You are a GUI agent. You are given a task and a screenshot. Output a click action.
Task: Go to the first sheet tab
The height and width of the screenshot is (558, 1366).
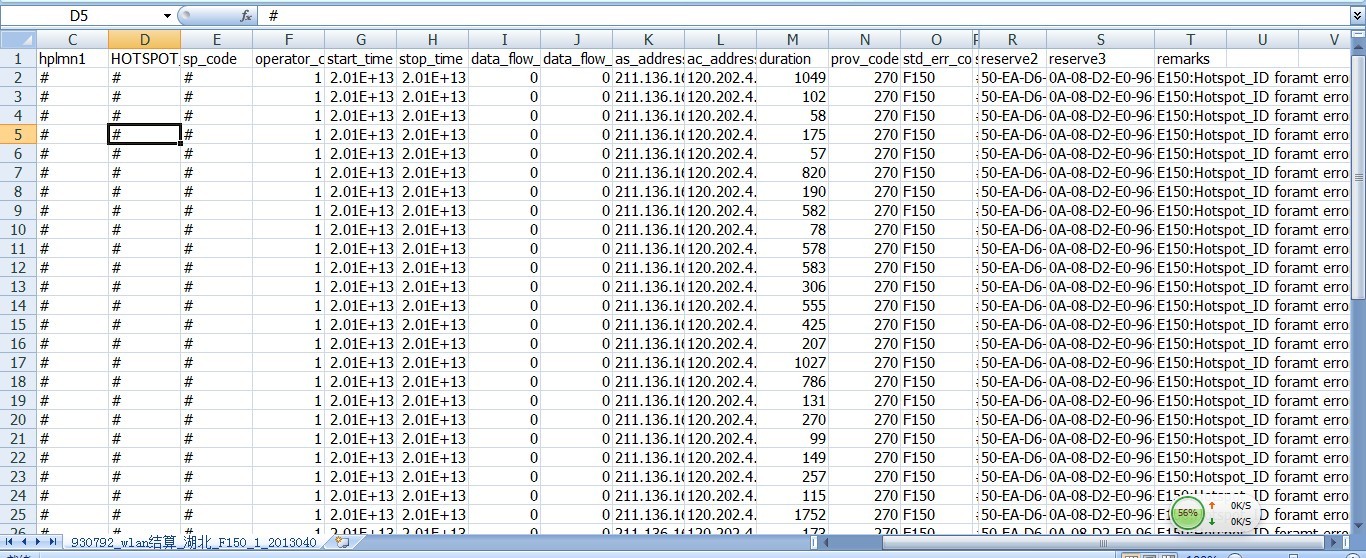10,541
